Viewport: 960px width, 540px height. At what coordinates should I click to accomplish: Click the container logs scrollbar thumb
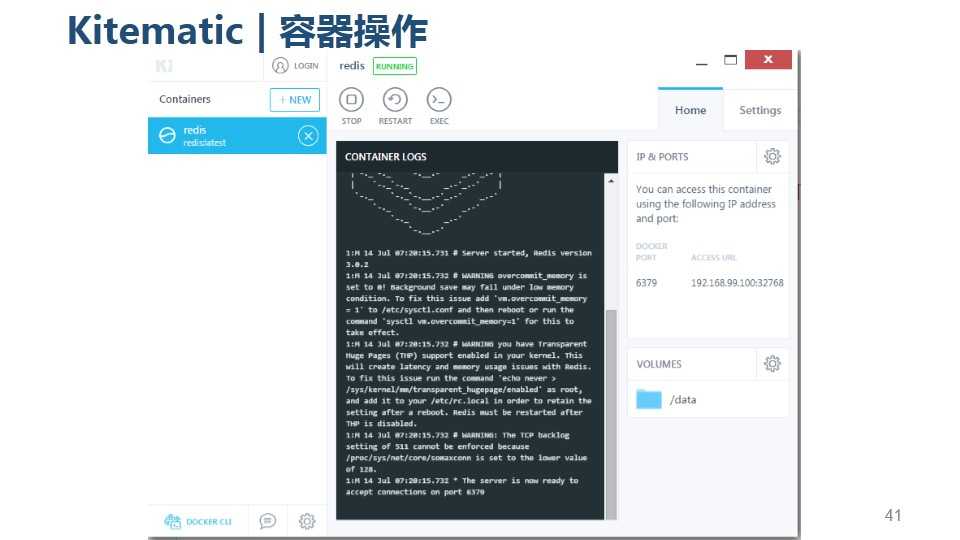(611, 414)
